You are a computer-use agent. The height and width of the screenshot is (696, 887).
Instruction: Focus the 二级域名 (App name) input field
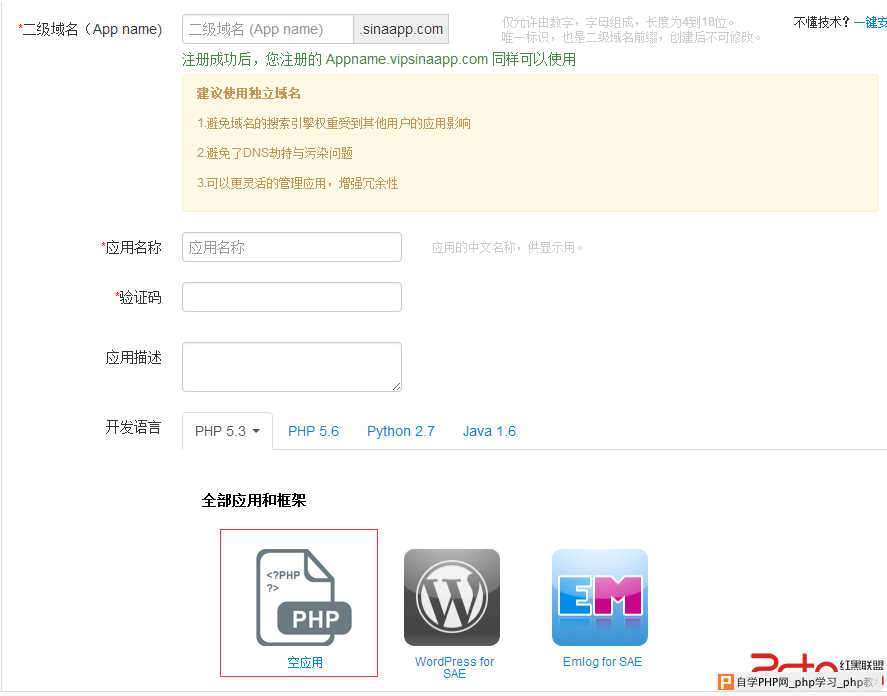[x=268, y=29]
